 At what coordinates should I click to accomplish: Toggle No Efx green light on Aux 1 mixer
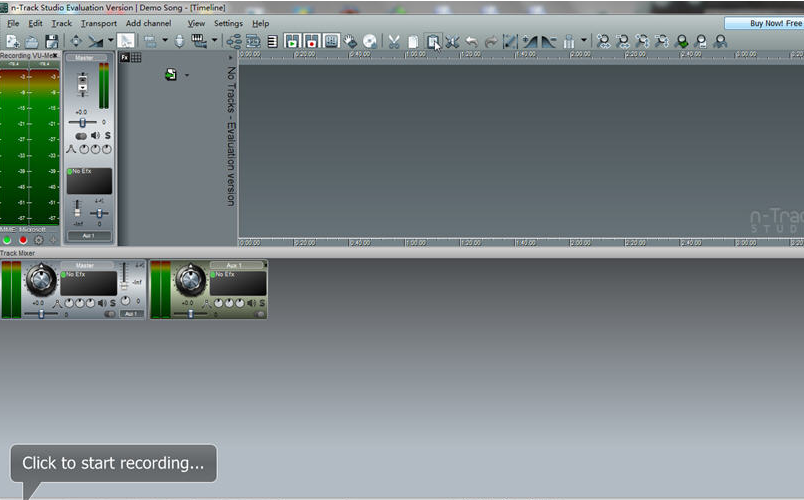pos(214,274)
